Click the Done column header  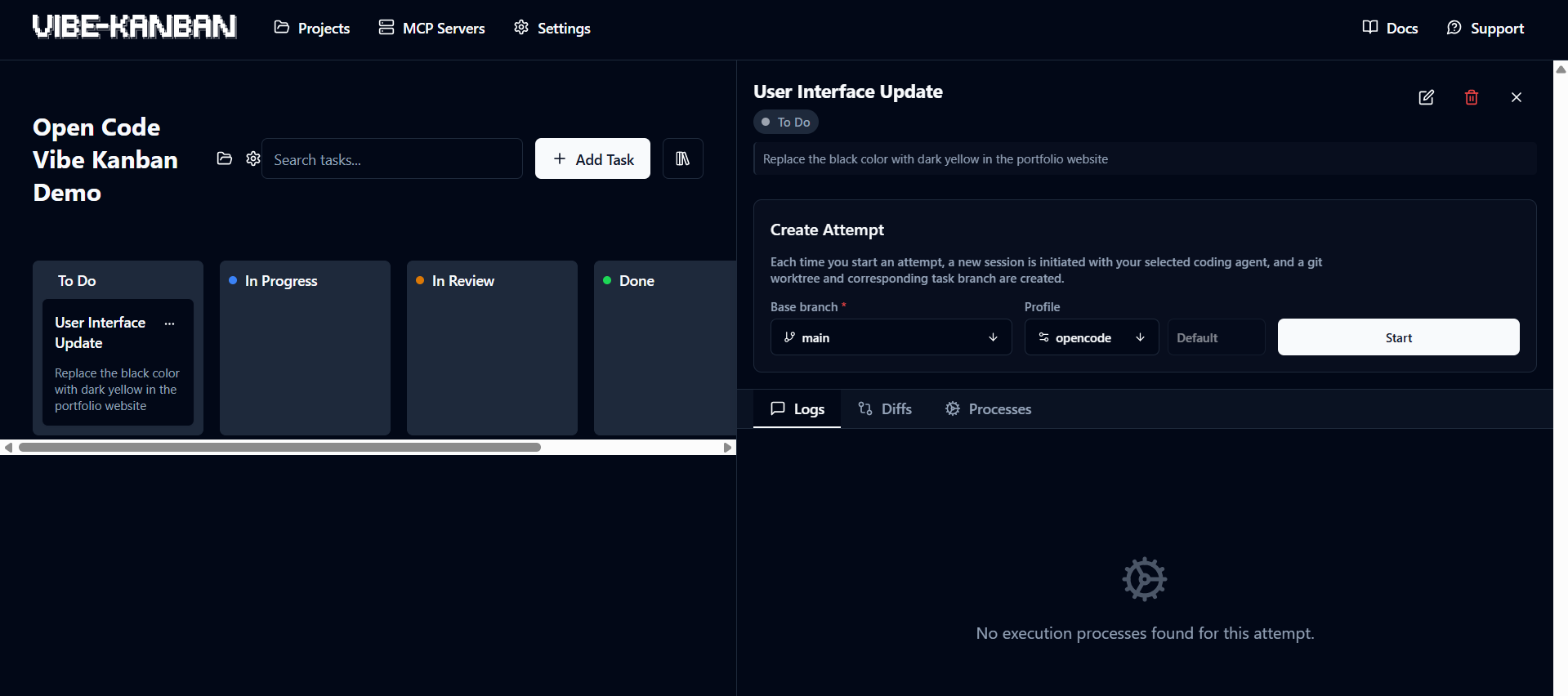tap(637, 280)
